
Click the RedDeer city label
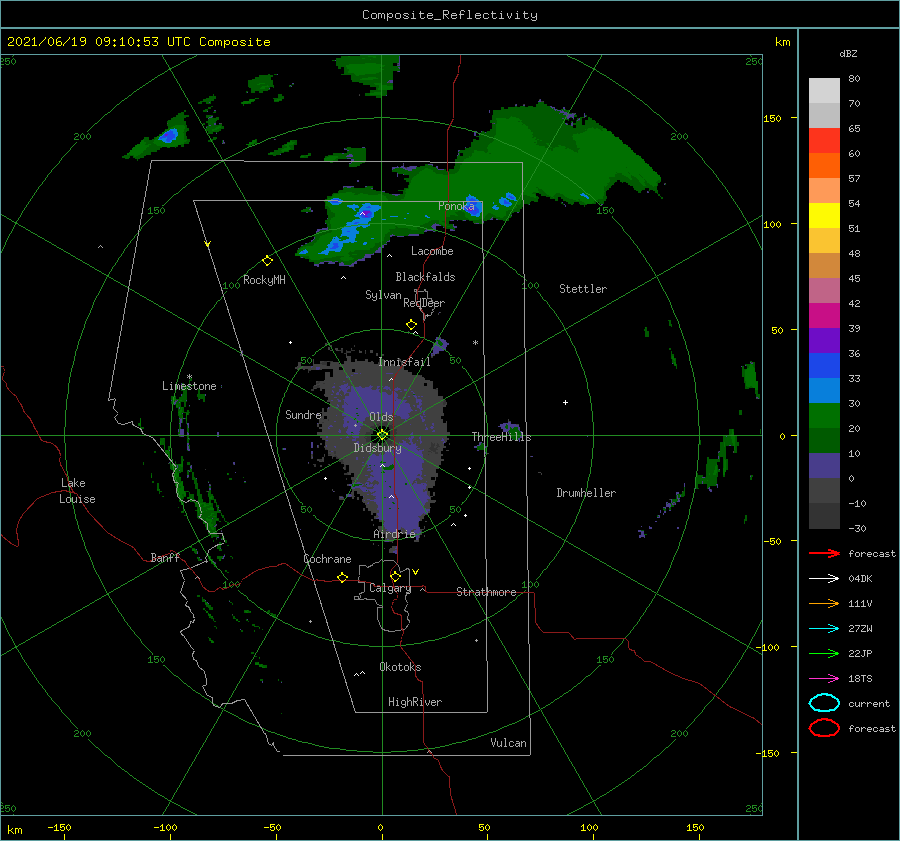pyautogui.click(x=424, y=303)
